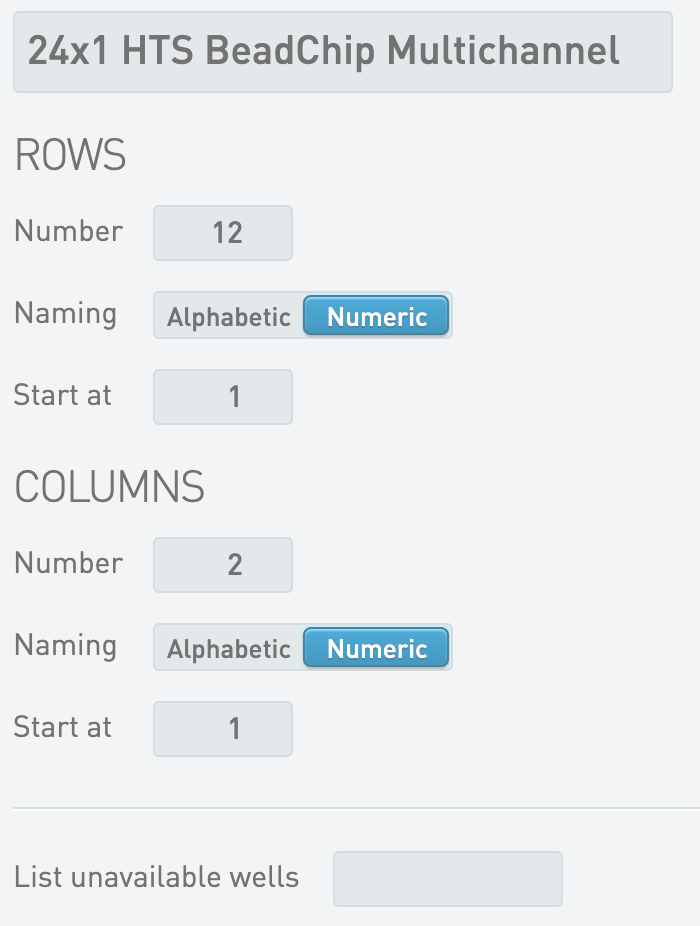This screenshot has height=926, width=700.
Task: Click the Start at label under ROWS
Action: tap(63, 395)
